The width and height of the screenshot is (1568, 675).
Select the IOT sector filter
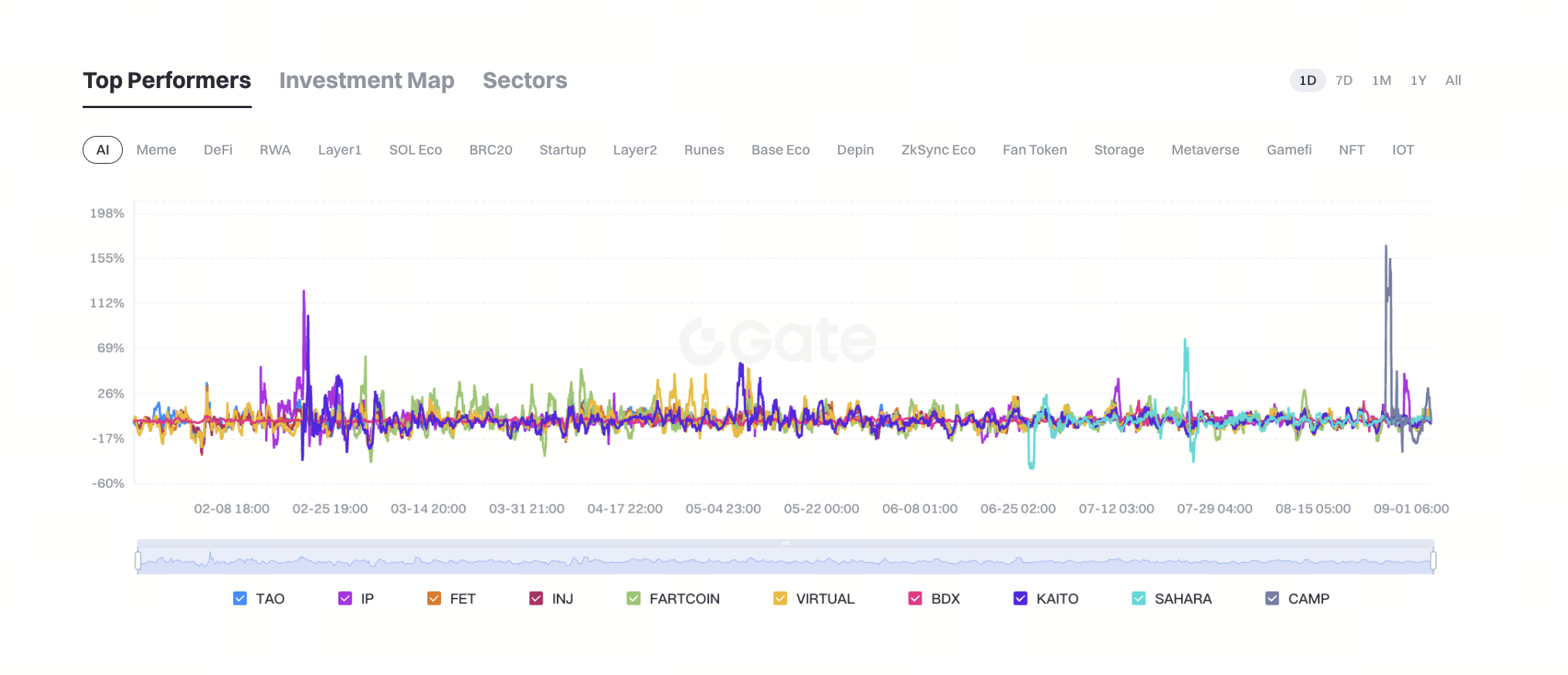click(1403, 150)
